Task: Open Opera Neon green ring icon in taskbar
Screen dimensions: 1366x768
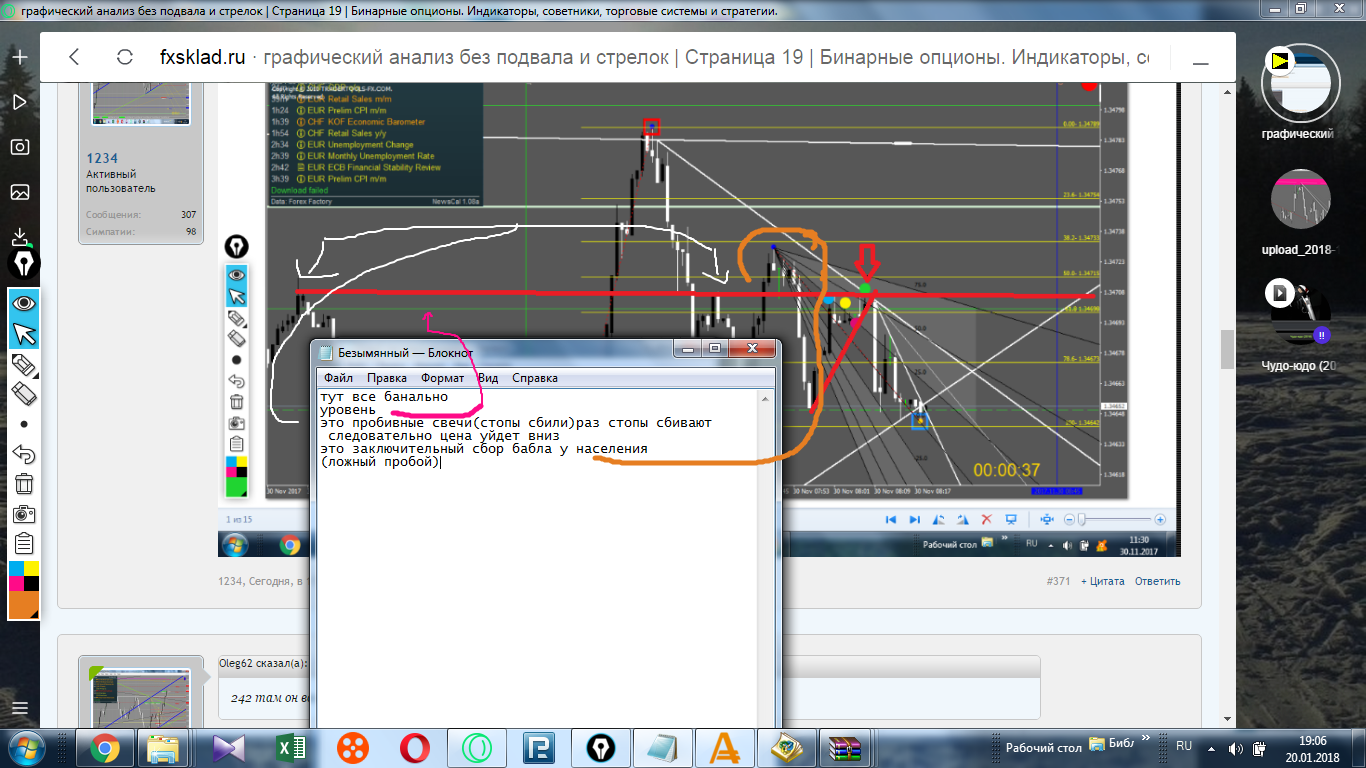Action: [476, 748]
